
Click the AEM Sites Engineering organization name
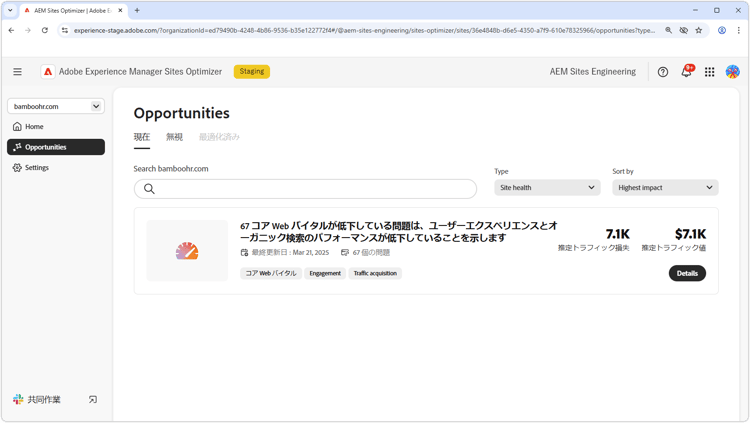(x=593, y=72)
